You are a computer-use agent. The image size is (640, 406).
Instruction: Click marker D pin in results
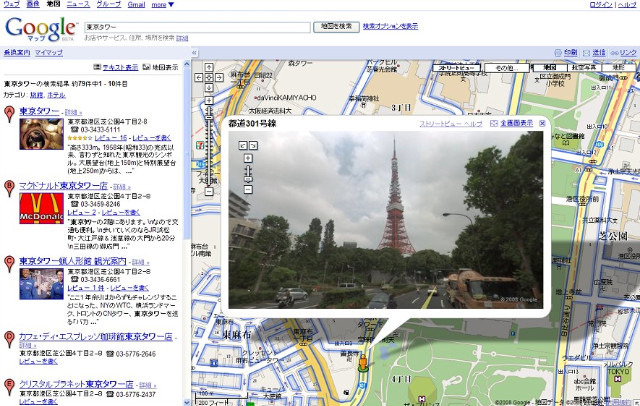click(9, 339)
